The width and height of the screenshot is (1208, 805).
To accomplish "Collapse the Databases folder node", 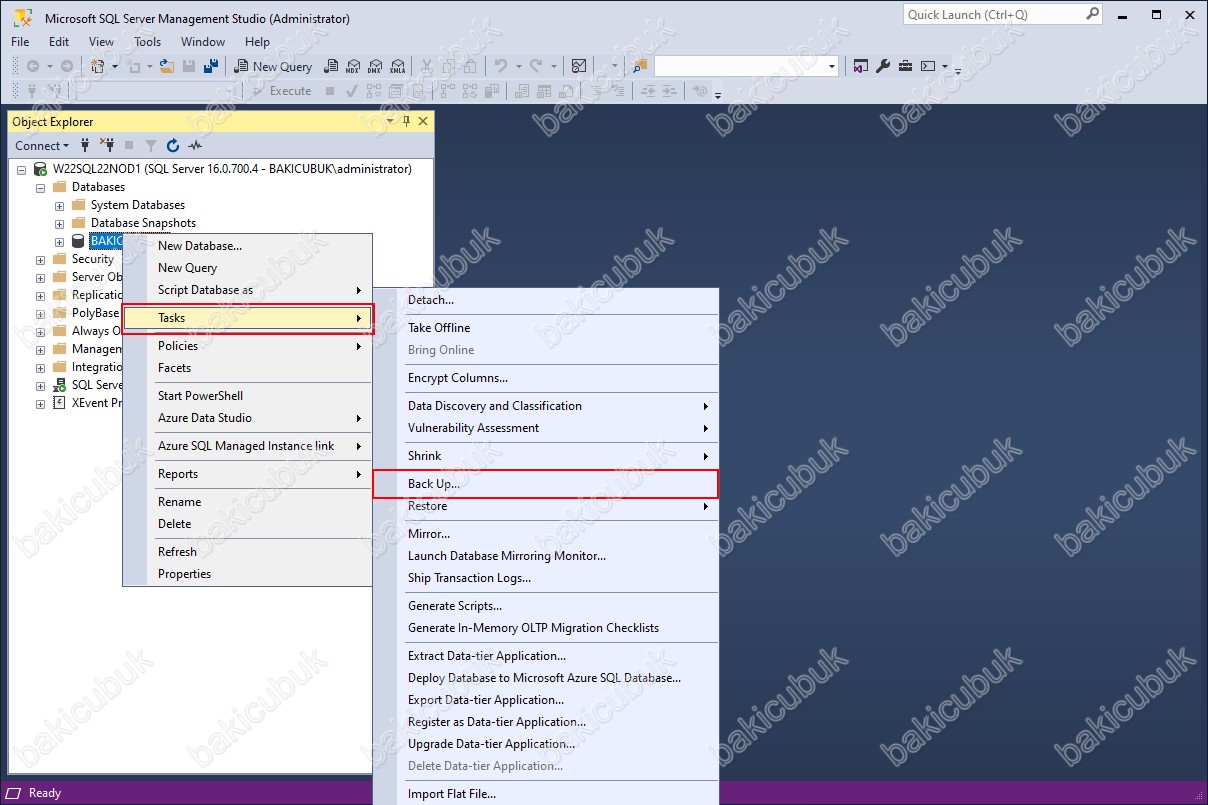I will 41,187.
